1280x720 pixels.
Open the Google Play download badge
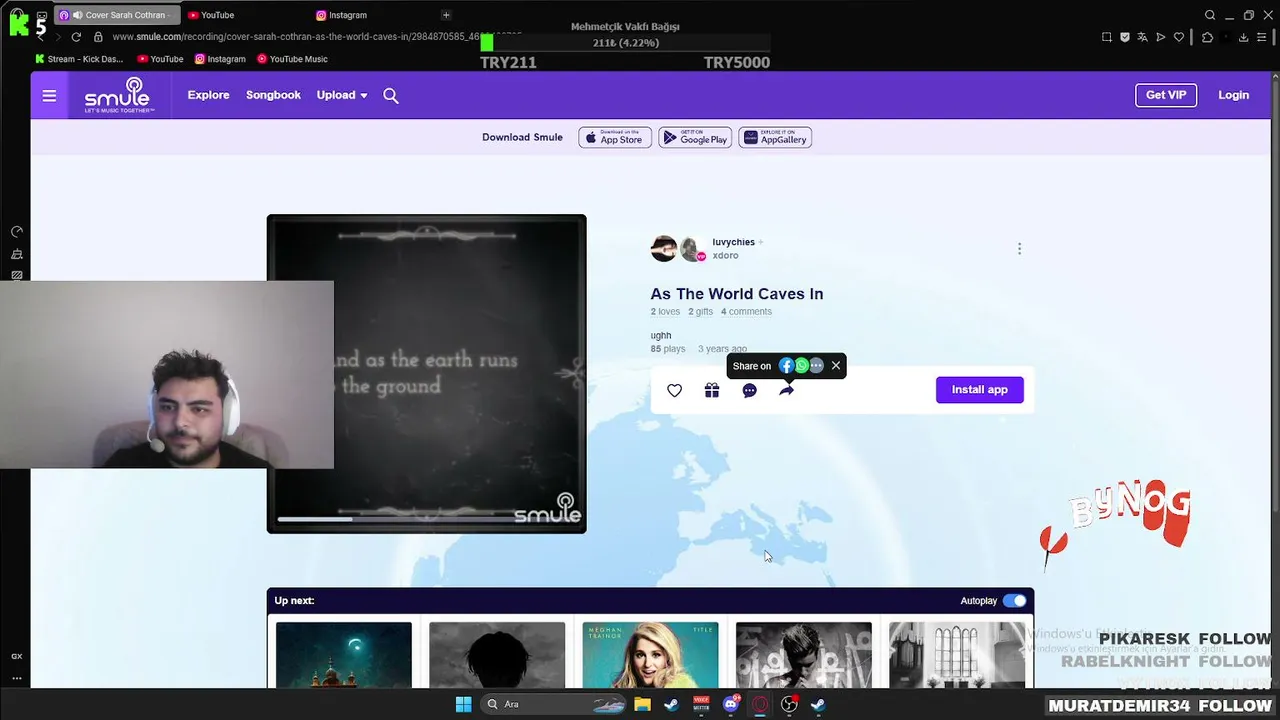pos(695,138)
